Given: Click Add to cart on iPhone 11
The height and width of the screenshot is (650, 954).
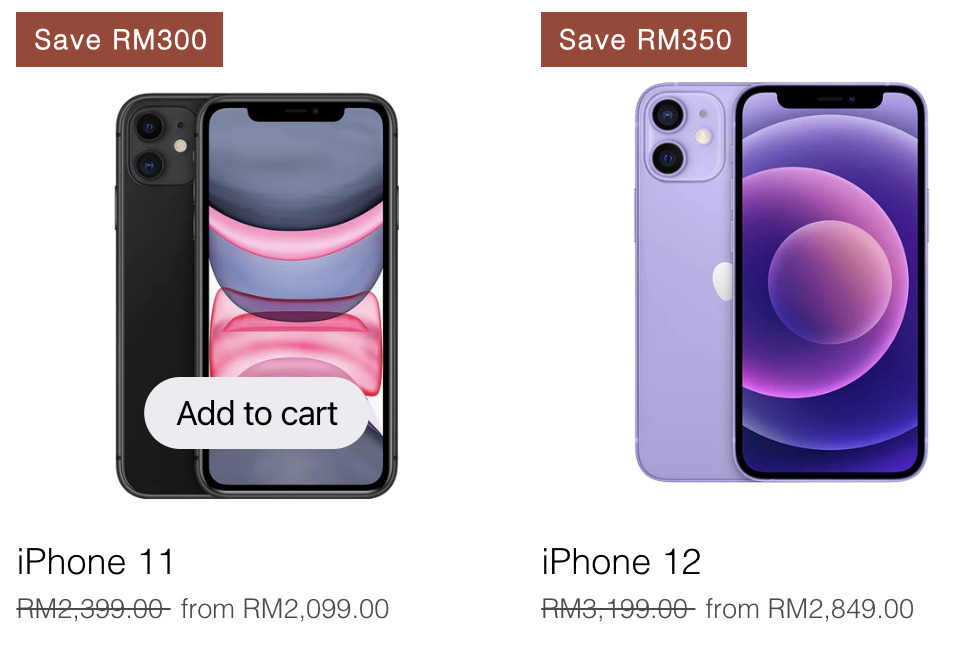Looking at the screenshot, I should pos(256,413).
